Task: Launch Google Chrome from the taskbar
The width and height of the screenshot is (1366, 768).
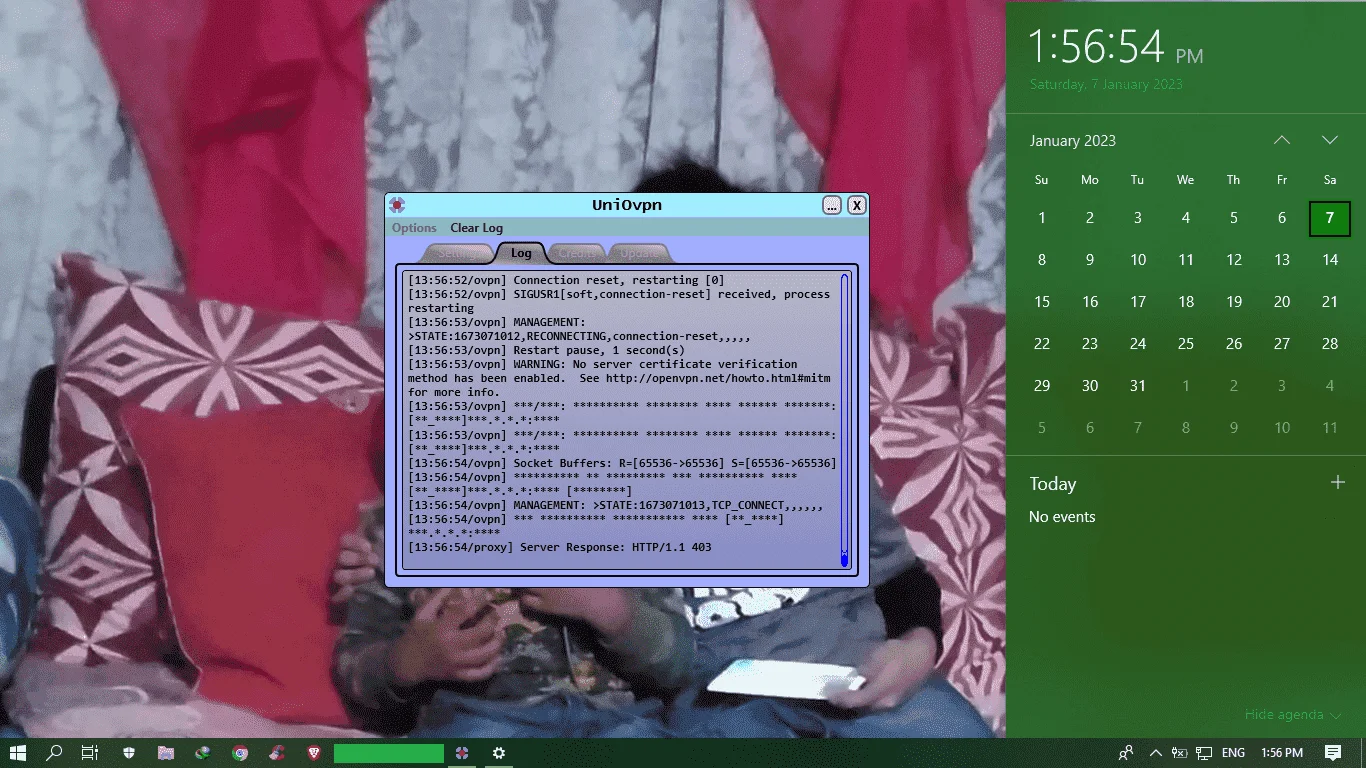Action: coord(240,752)
